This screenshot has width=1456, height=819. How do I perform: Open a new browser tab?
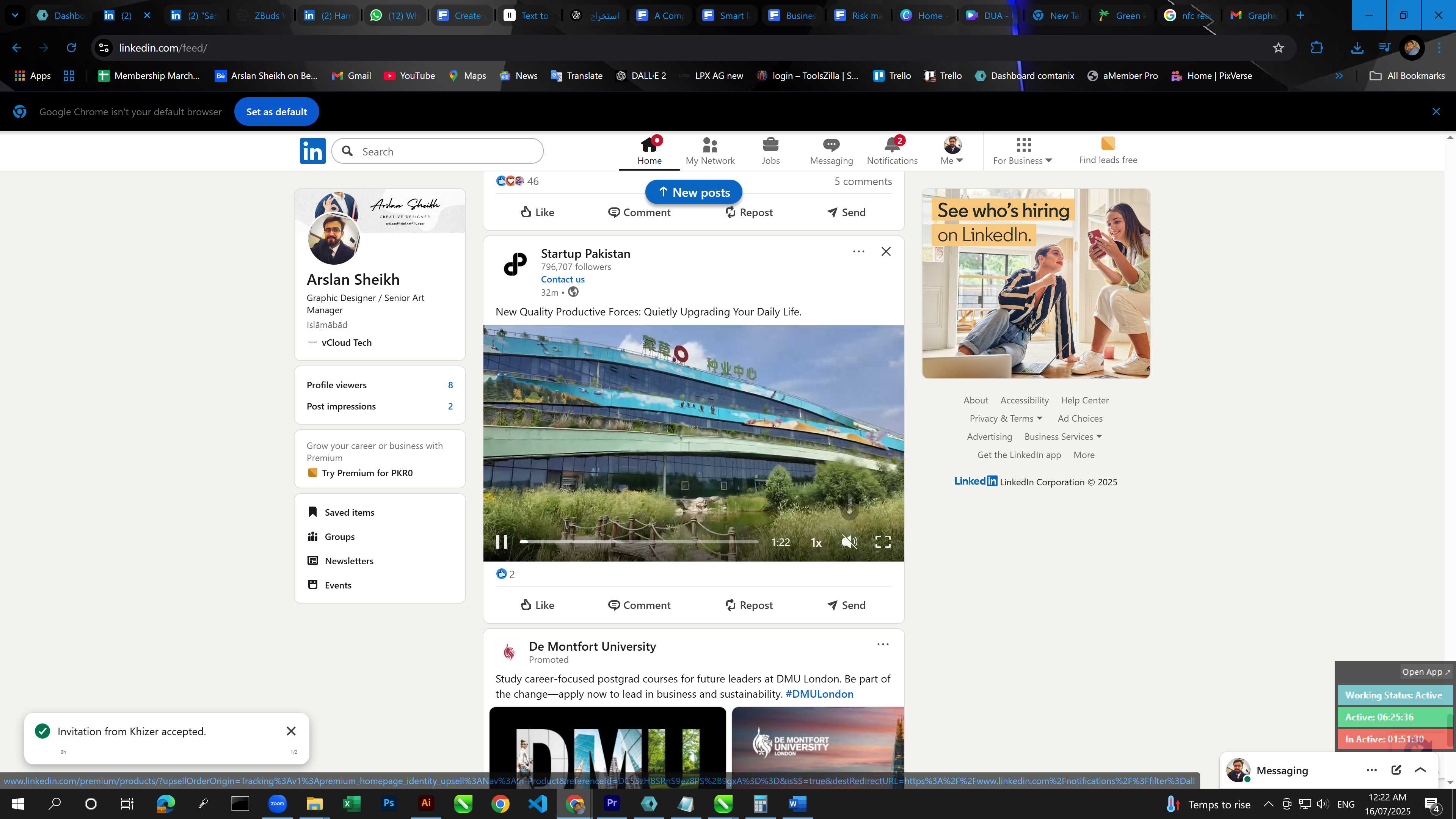pos(1300,15)
